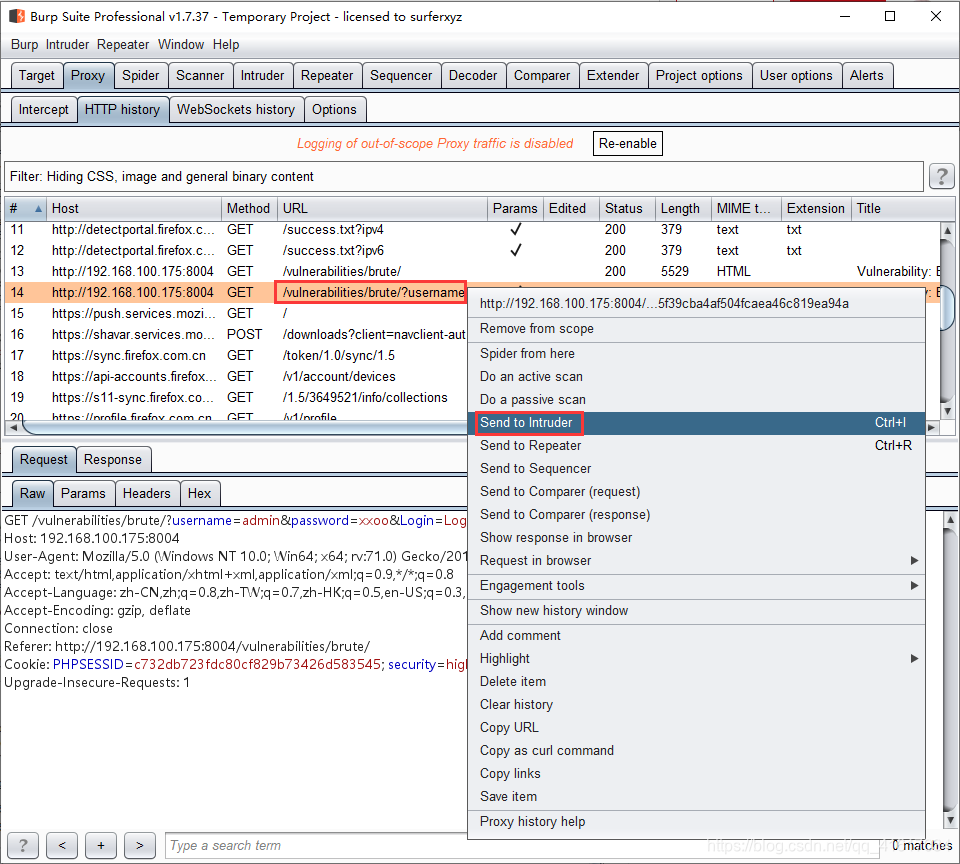
Task: Expand Highlight submenu
Action: (x=696, y=658)
